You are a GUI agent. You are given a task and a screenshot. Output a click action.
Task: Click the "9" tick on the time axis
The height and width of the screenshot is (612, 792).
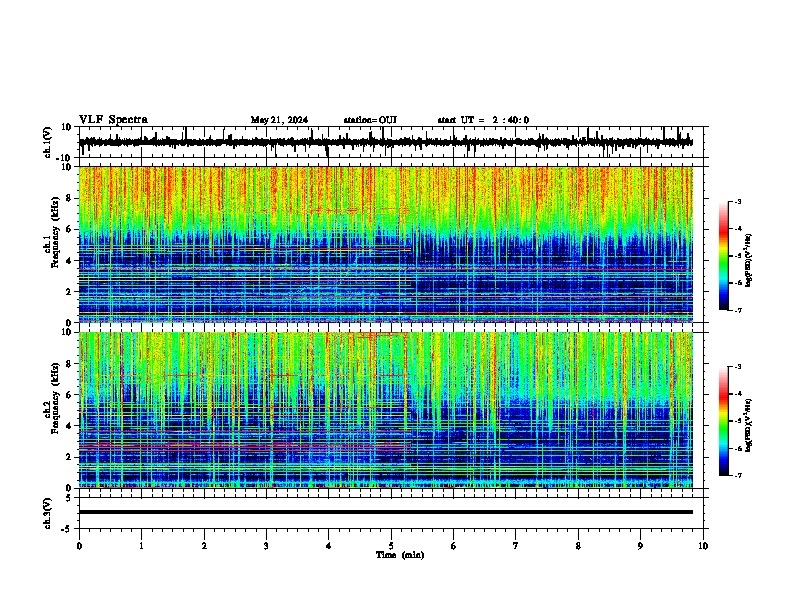coord(640,546)
